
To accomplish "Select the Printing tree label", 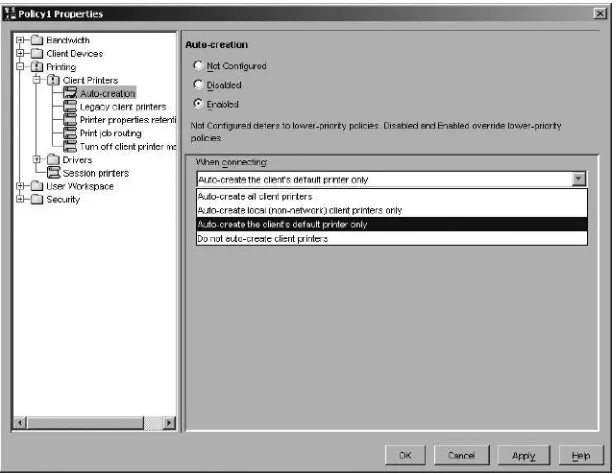I will 61,67.
